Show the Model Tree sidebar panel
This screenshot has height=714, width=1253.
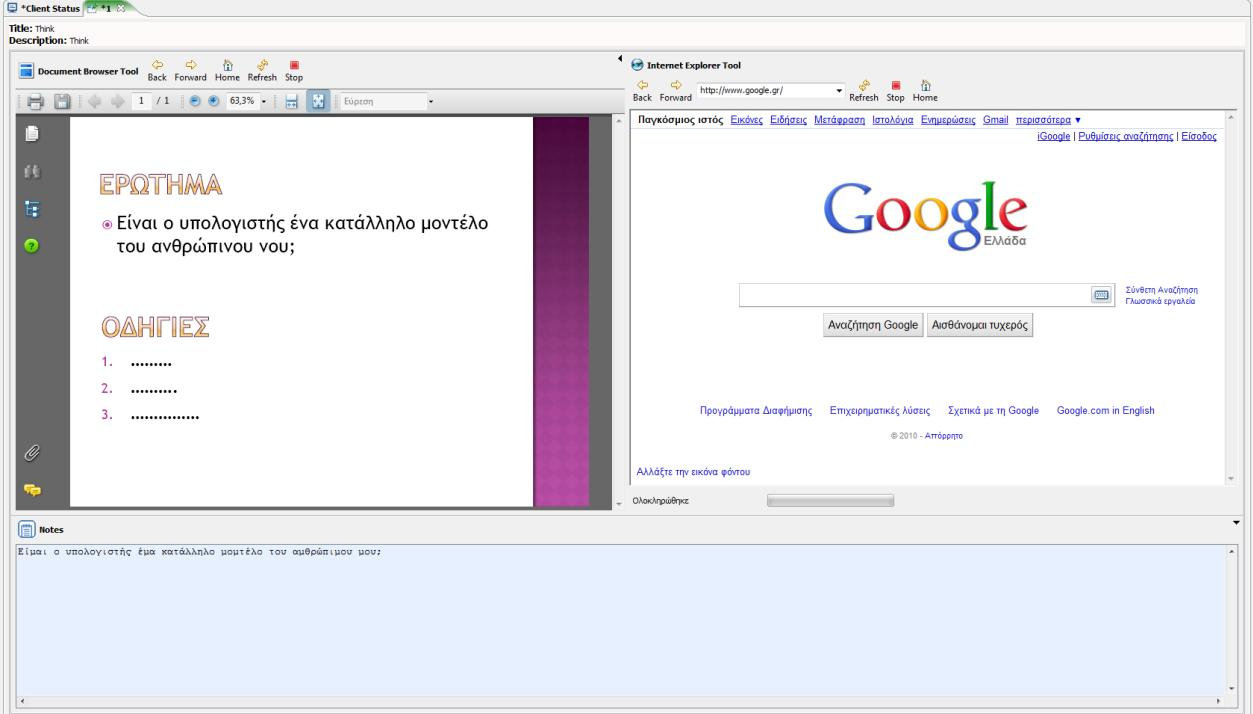pyautogui.click(x=31, y=208)
